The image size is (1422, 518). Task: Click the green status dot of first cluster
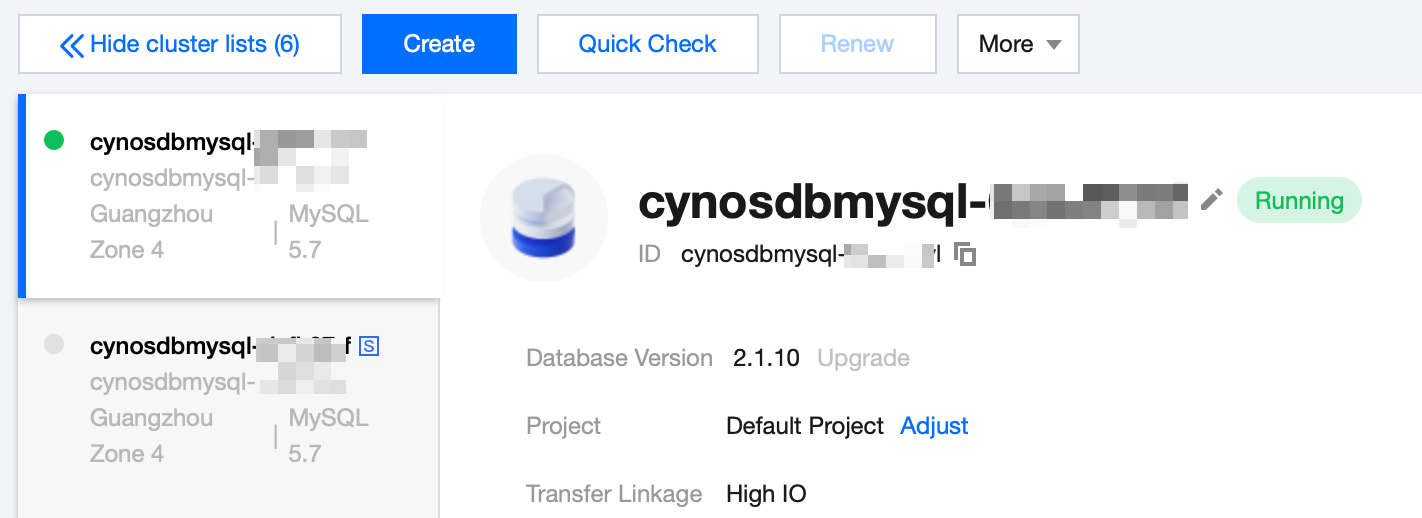click(54, 141)
